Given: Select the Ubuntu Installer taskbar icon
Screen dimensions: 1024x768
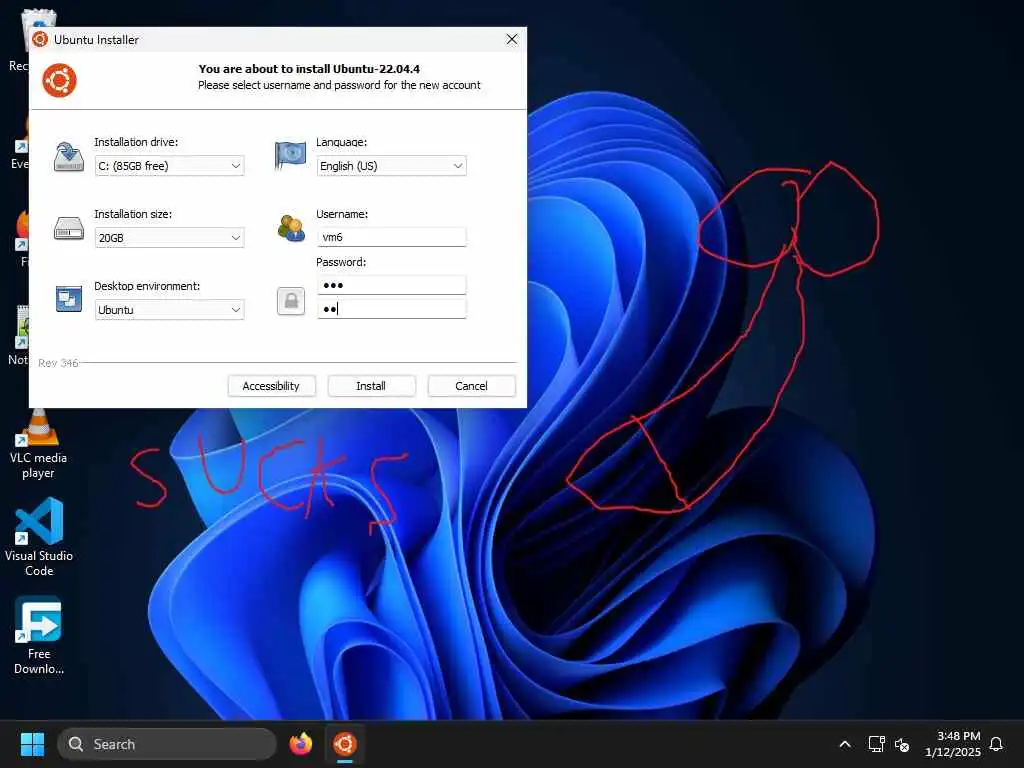Looking at the screenshot, I should point(345,744).
